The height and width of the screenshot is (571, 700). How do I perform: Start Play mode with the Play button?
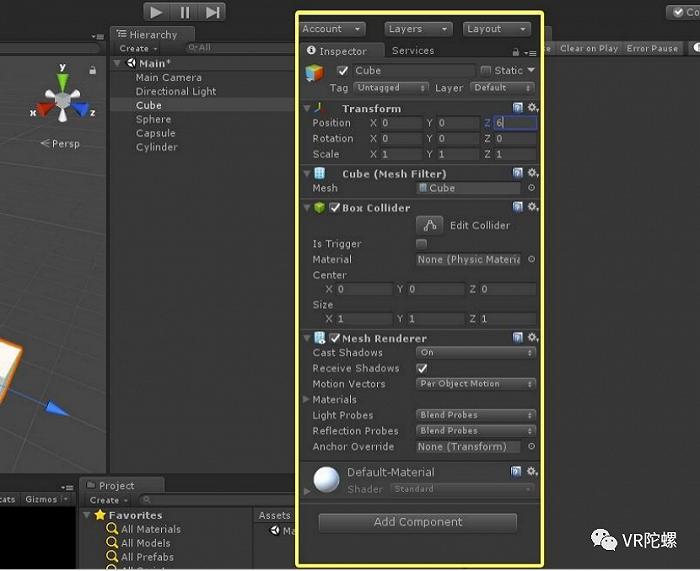click(x=157, y=12)
